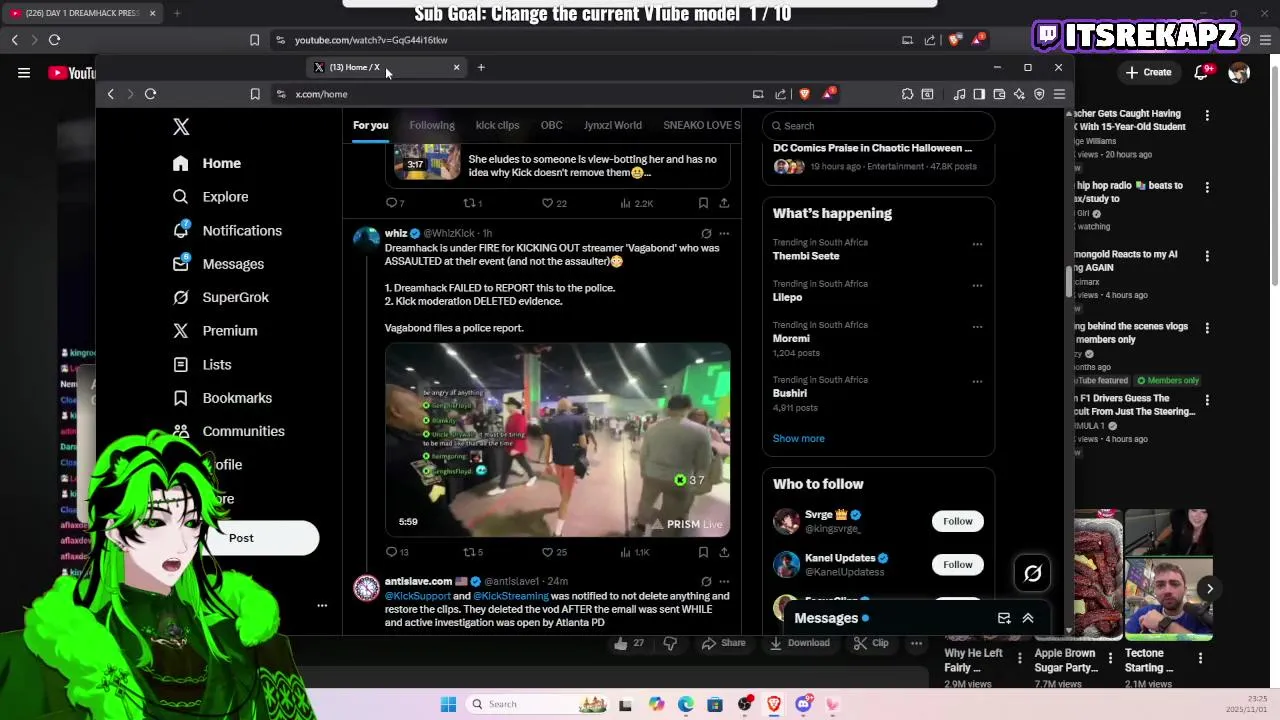
Task: Open @KickStreaming mention link
Action: [x=511, y=596]
